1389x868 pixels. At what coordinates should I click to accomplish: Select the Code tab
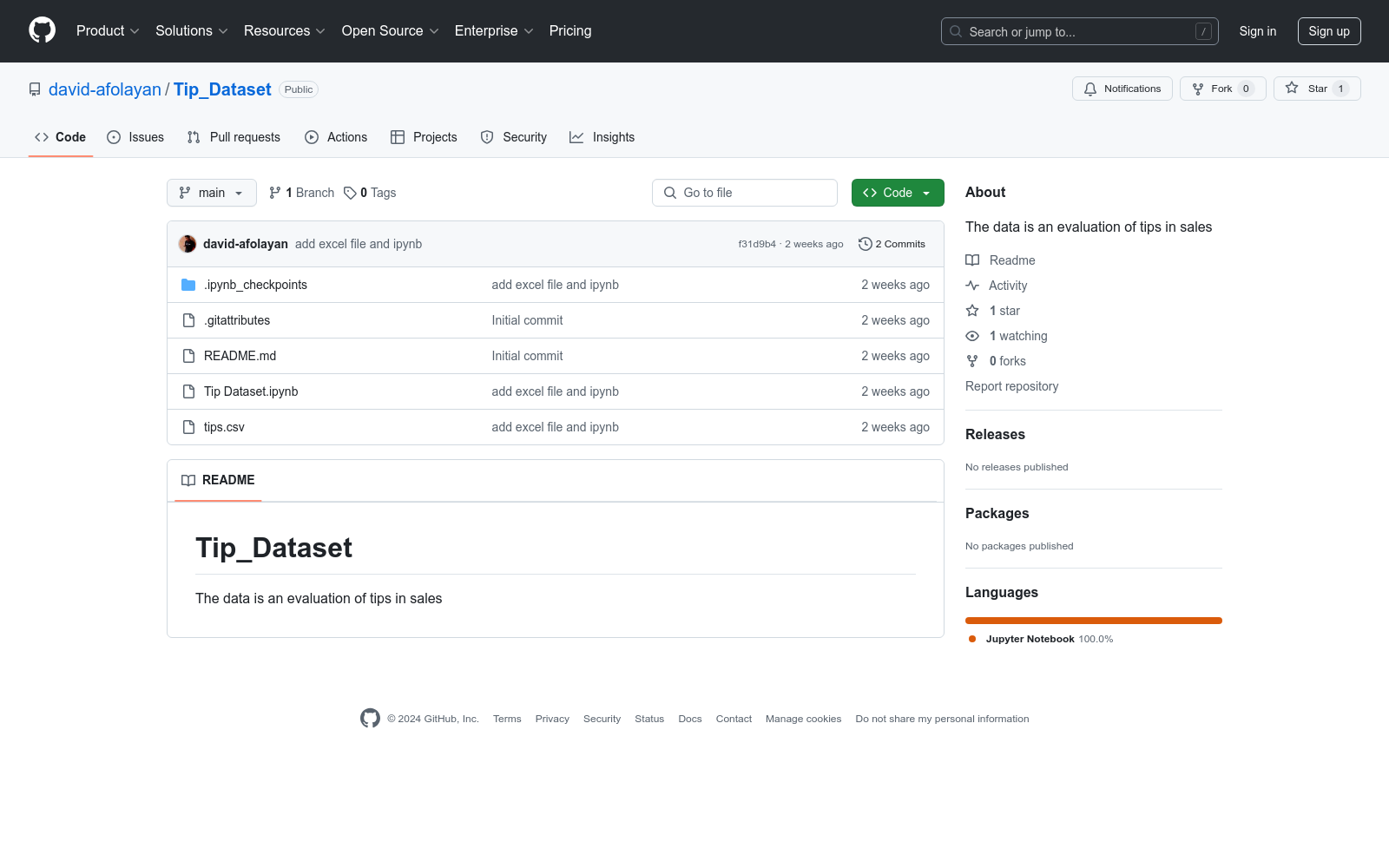tap(61, 137)
